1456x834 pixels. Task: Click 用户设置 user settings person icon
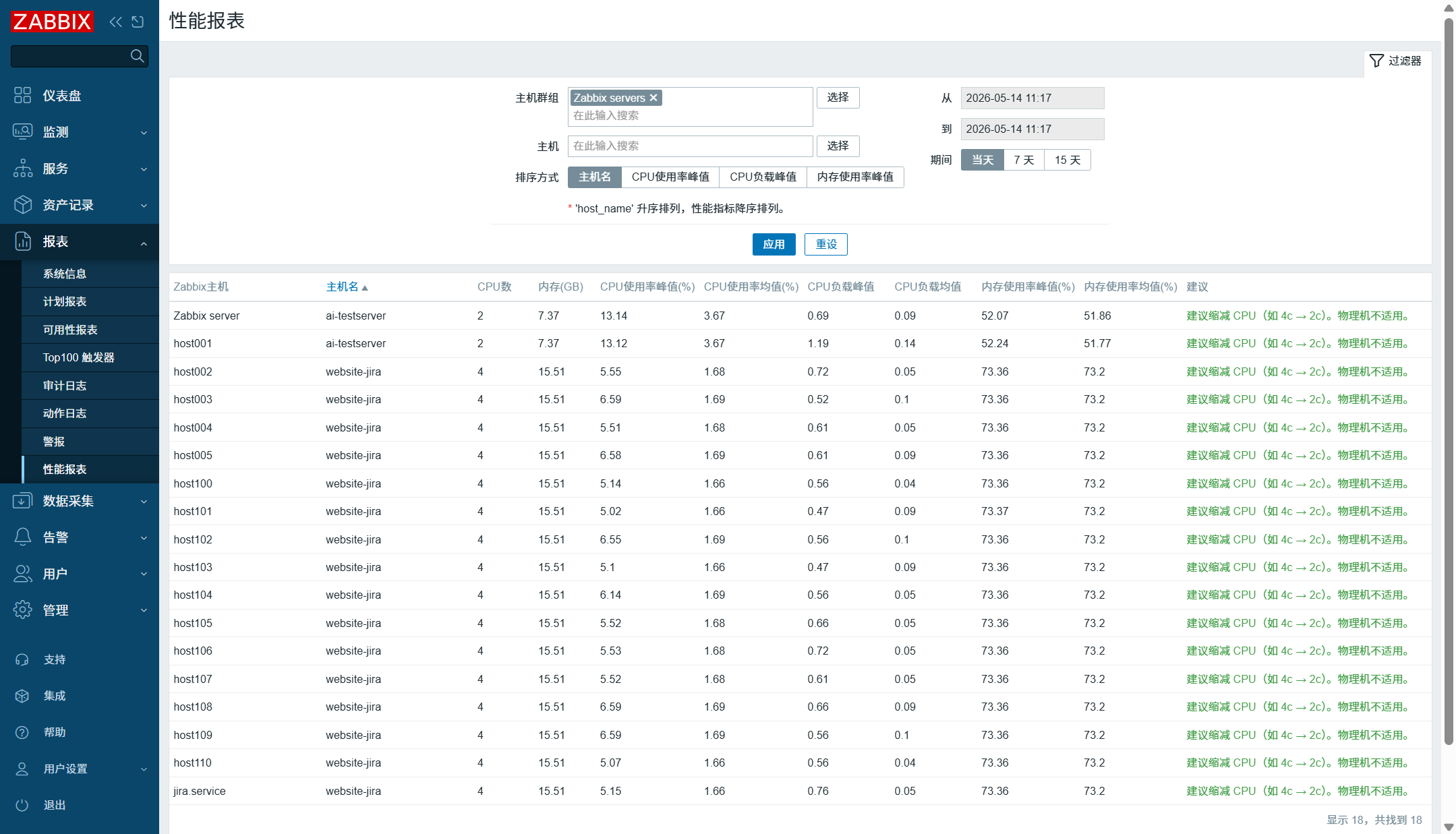pyautogui.click(x=22, y=769)
